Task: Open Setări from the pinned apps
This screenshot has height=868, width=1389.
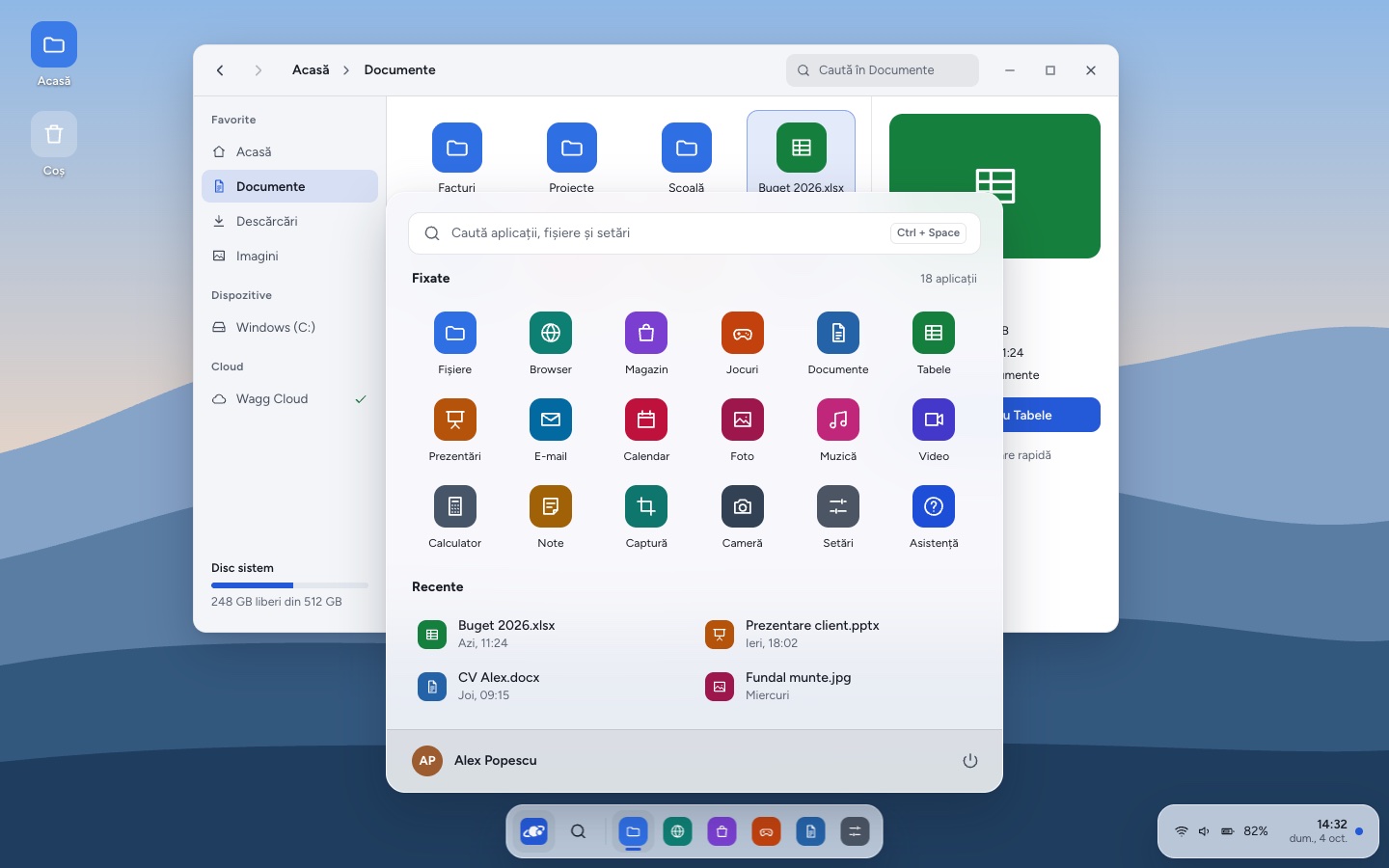Action: click(838, 518)
